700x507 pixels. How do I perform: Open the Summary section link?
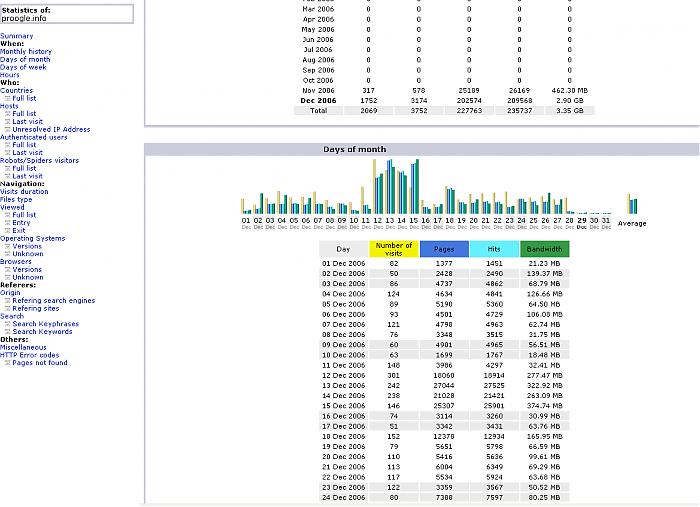tap(17, 36)
